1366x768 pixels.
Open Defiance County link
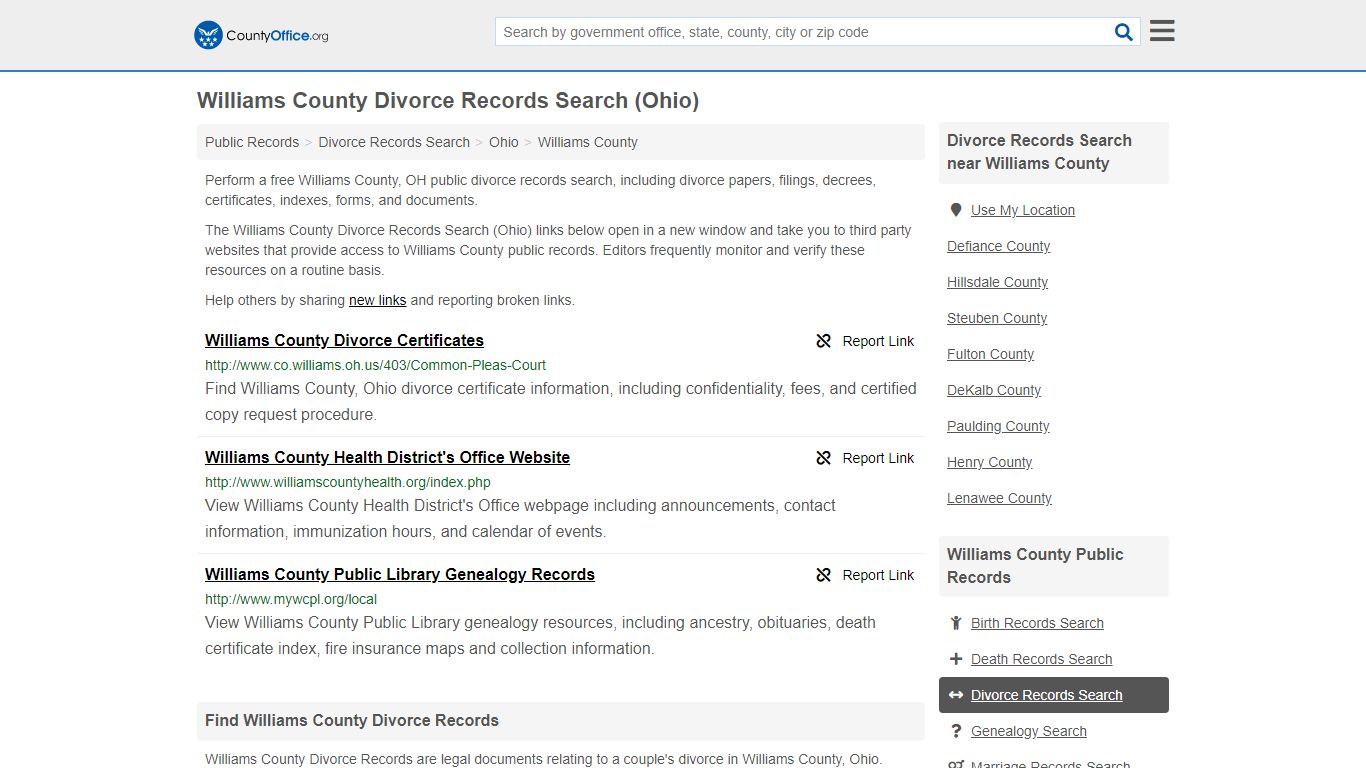[x=998, y=246]
